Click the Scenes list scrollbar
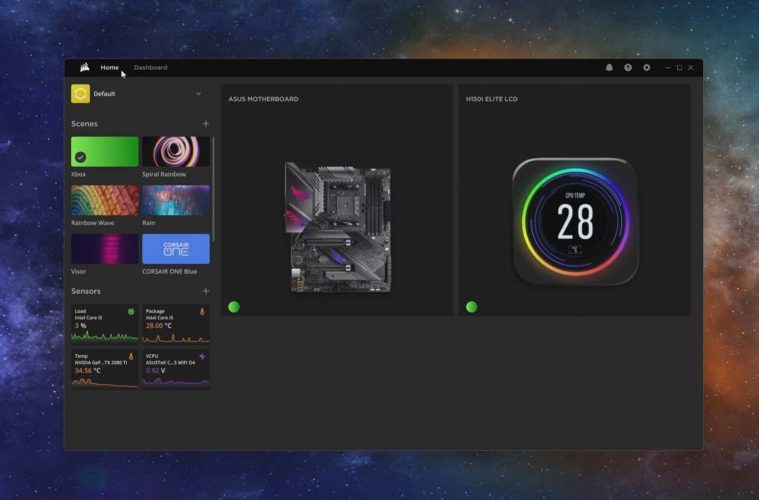 point(213,189)
